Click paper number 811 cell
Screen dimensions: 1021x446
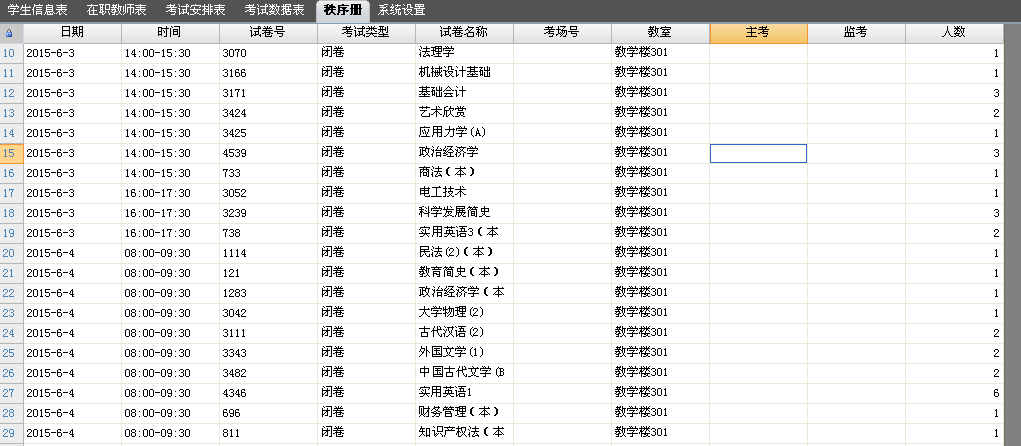(268, 433)
